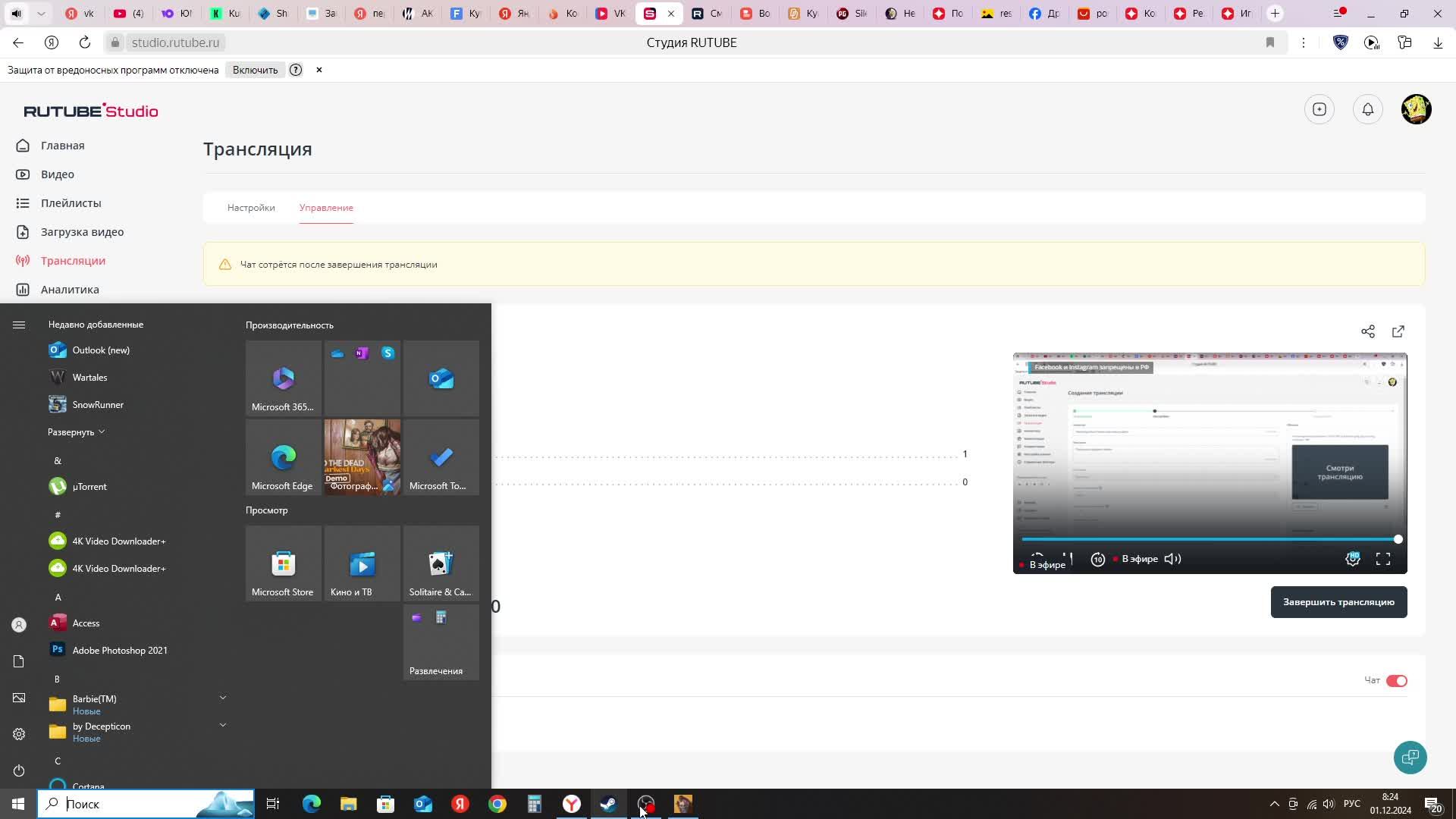This screenshot has height=819, width=1456.
Task: Select the Настройки tab in Трансляция
Action: point(251,207)
